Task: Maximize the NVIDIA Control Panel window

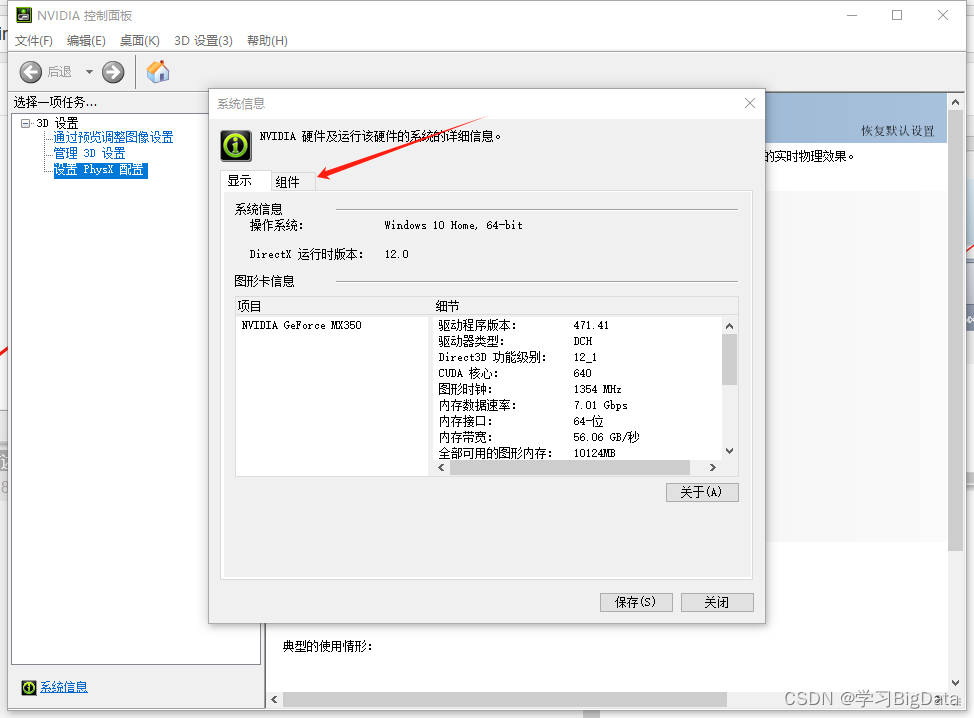Action: pyautogui.click(x=897, y=15)
